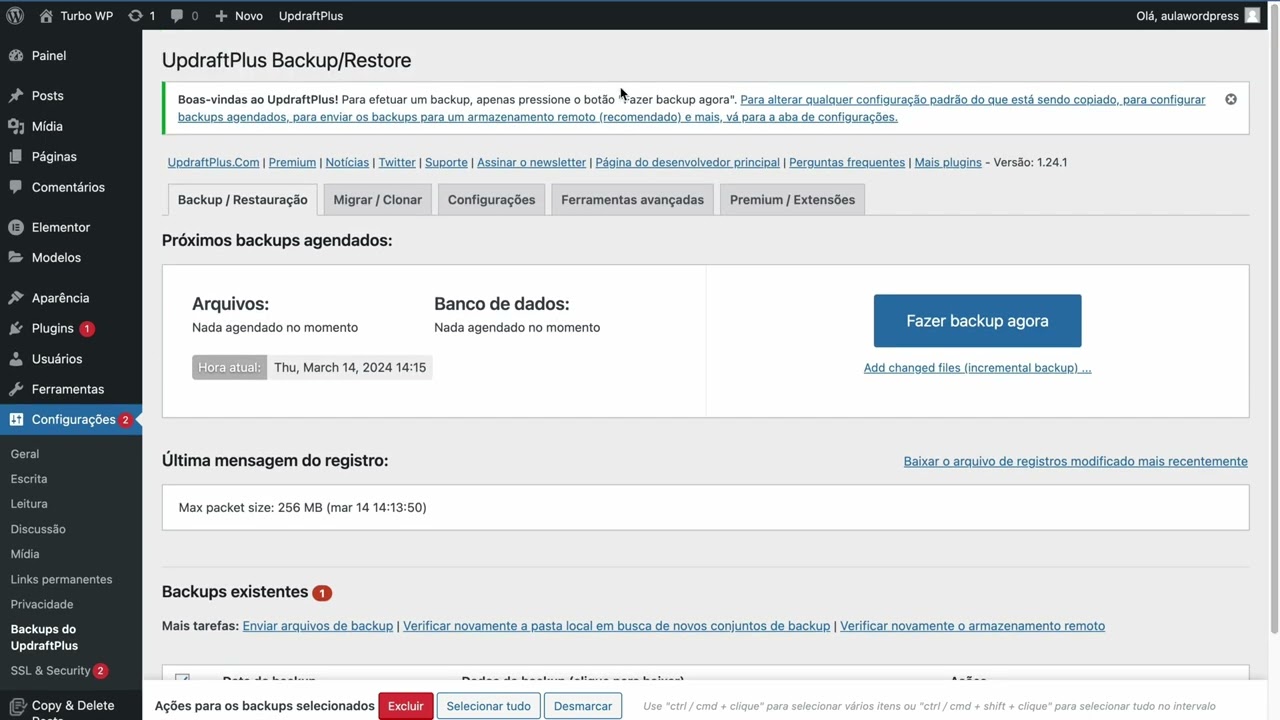Click Enviar arquivos de backup link
The height and width of the screenshot is (720, 1280).
coord(317,626)
